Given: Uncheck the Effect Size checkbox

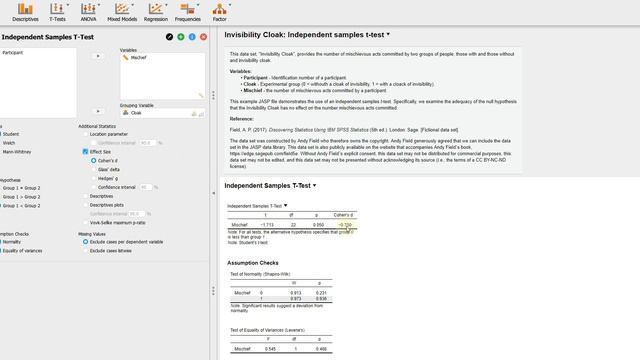Looking at the screenshot, I should pyautogui.click(x=85, y=151).
